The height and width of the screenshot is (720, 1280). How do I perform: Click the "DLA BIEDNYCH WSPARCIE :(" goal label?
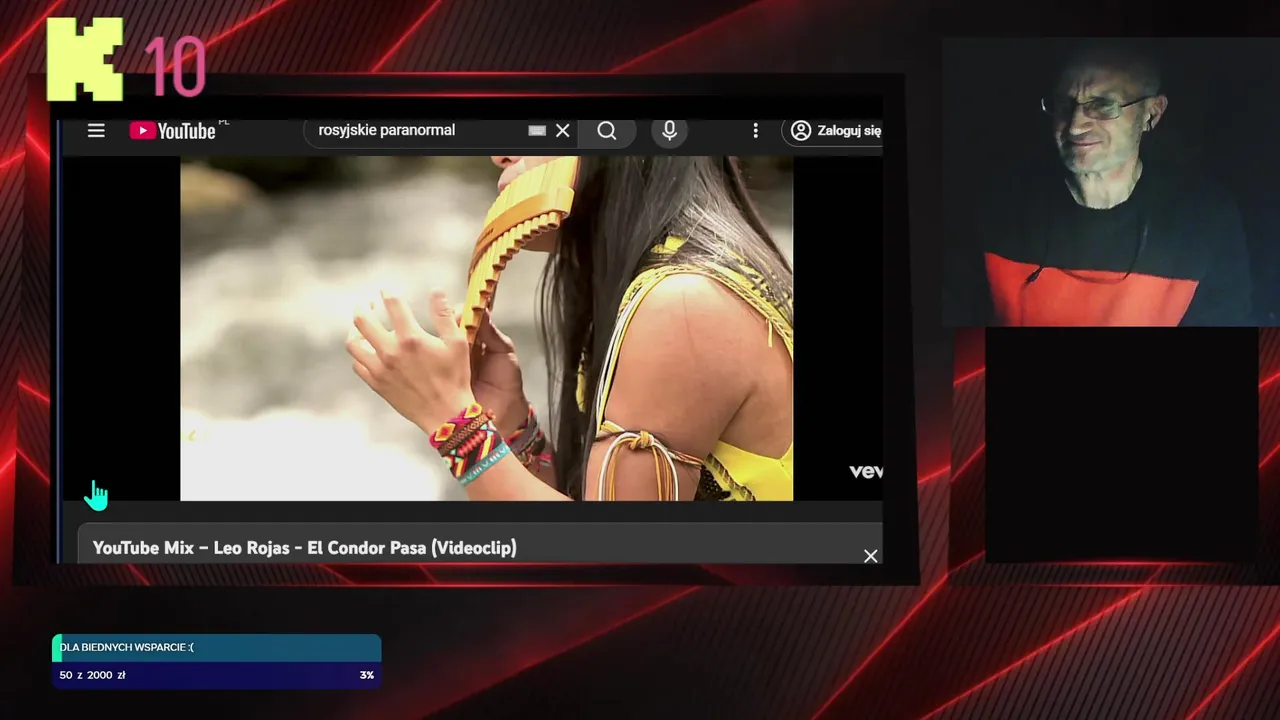click(127, 647)
